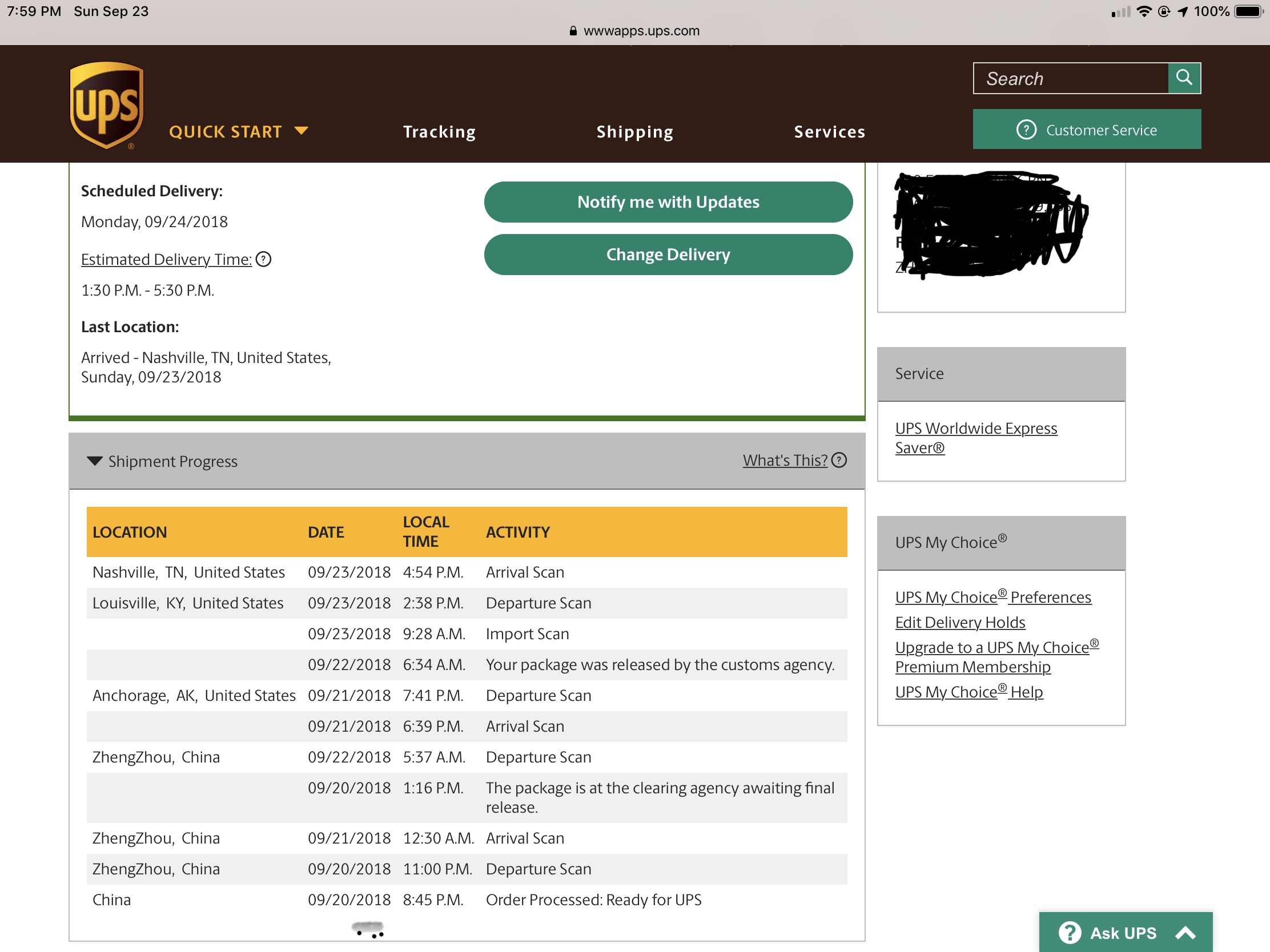
Task: Open Upgrade to Premium Membership link
Action: 996,656
